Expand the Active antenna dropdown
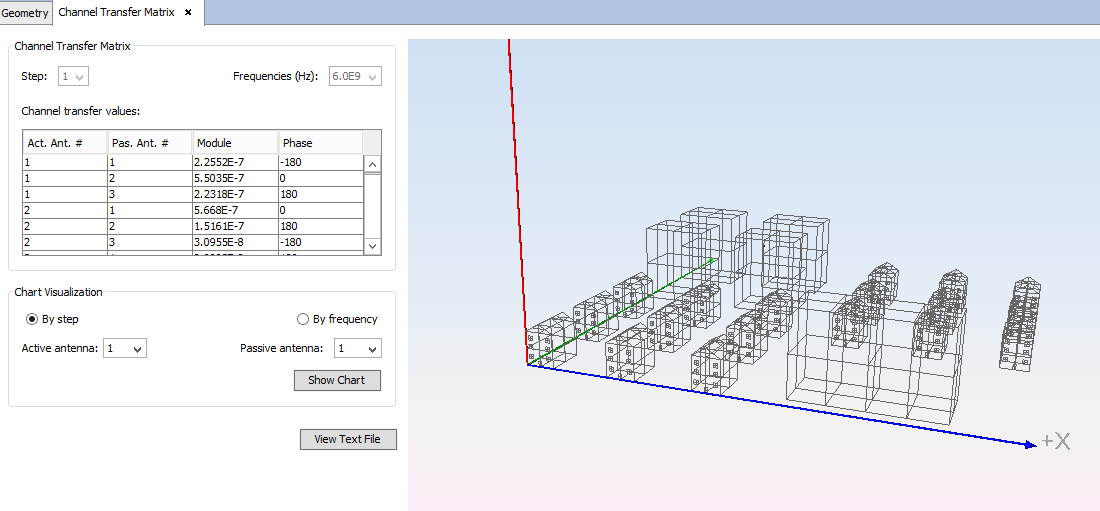 coord(125,348)
